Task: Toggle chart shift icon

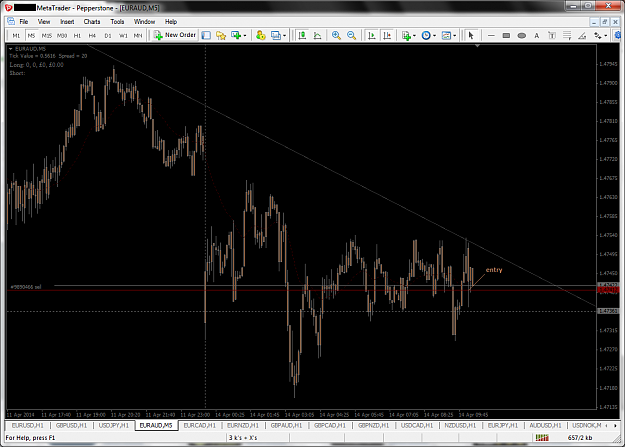Action: (387, 35)
